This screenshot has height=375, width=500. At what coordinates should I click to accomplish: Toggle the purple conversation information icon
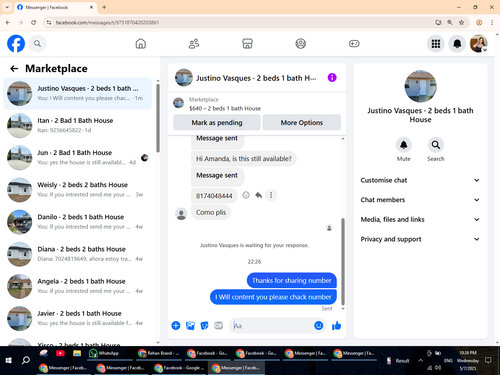332,78
